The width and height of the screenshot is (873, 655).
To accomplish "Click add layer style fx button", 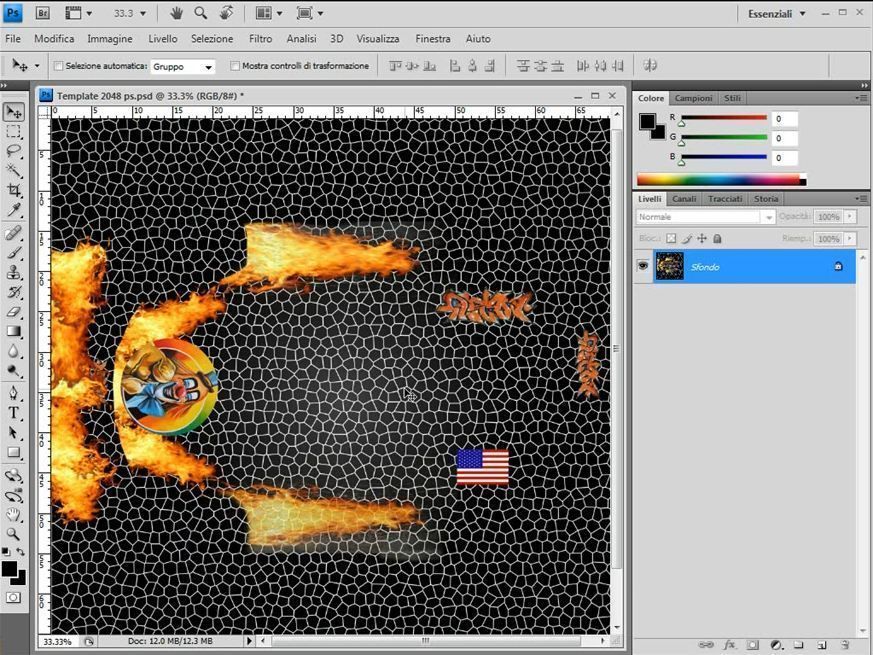I will click(x=729, y=645).
